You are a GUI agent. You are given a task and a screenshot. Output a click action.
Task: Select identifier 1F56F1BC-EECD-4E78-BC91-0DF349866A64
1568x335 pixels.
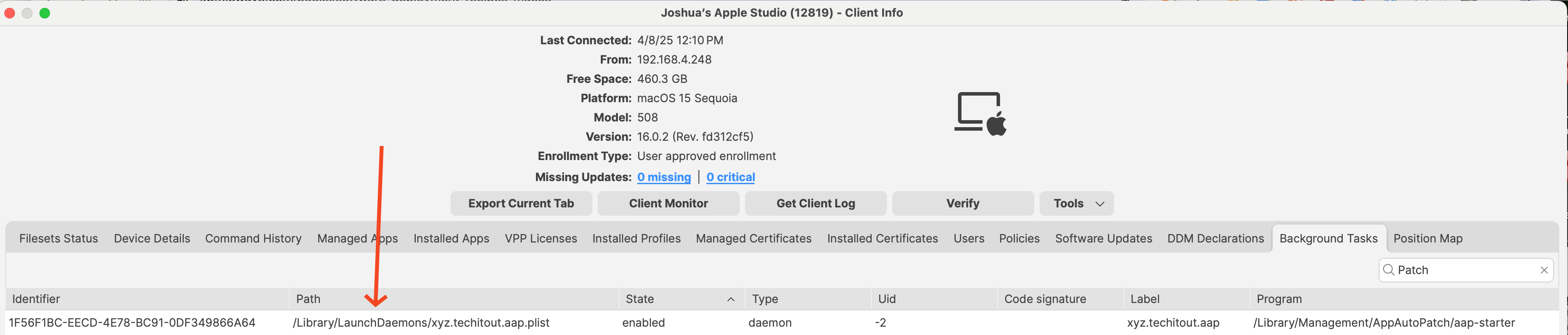coord(132,323)
